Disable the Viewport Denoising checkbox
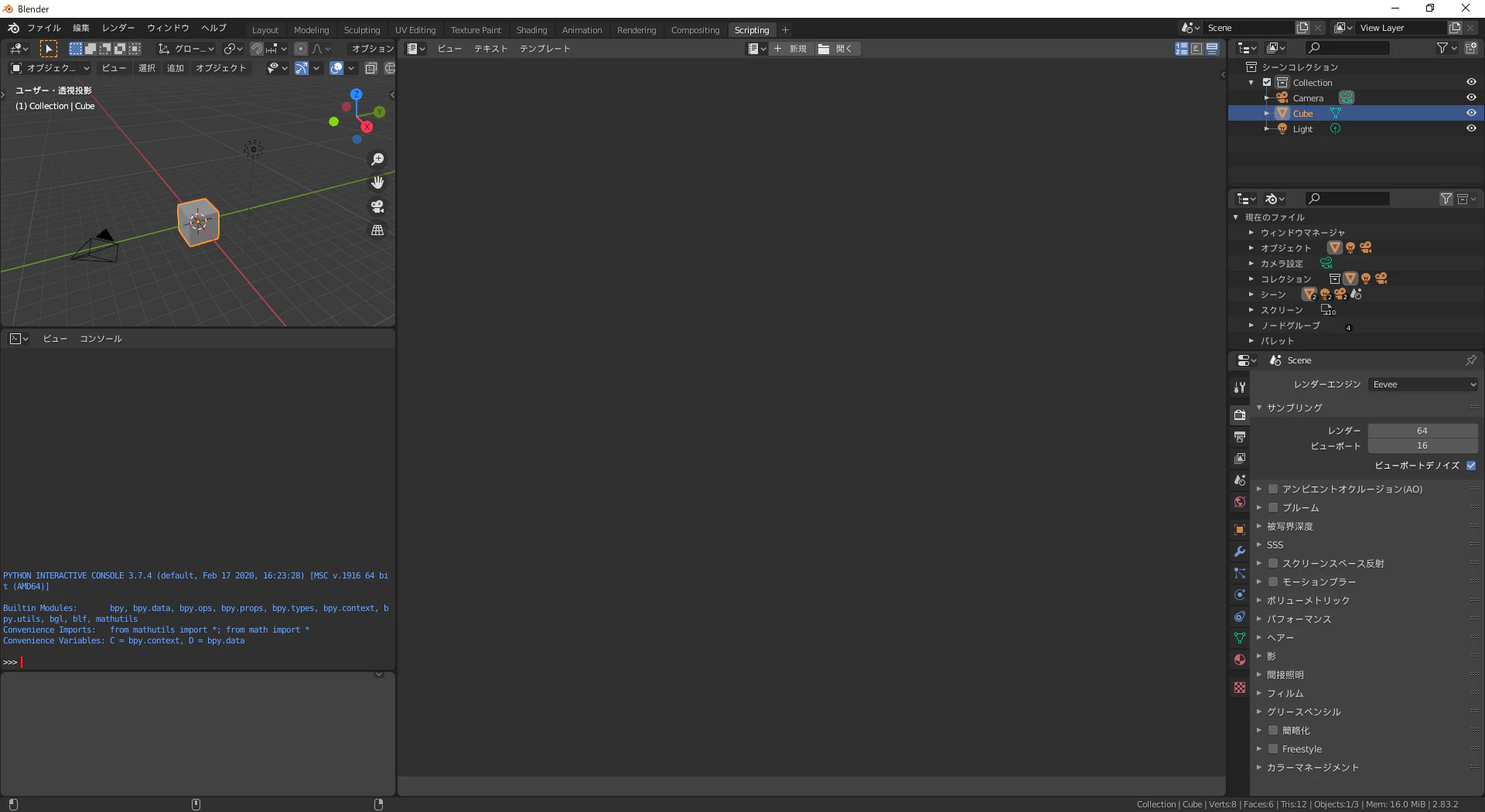Viewport: 1485px width, 812px height. 1471,466
